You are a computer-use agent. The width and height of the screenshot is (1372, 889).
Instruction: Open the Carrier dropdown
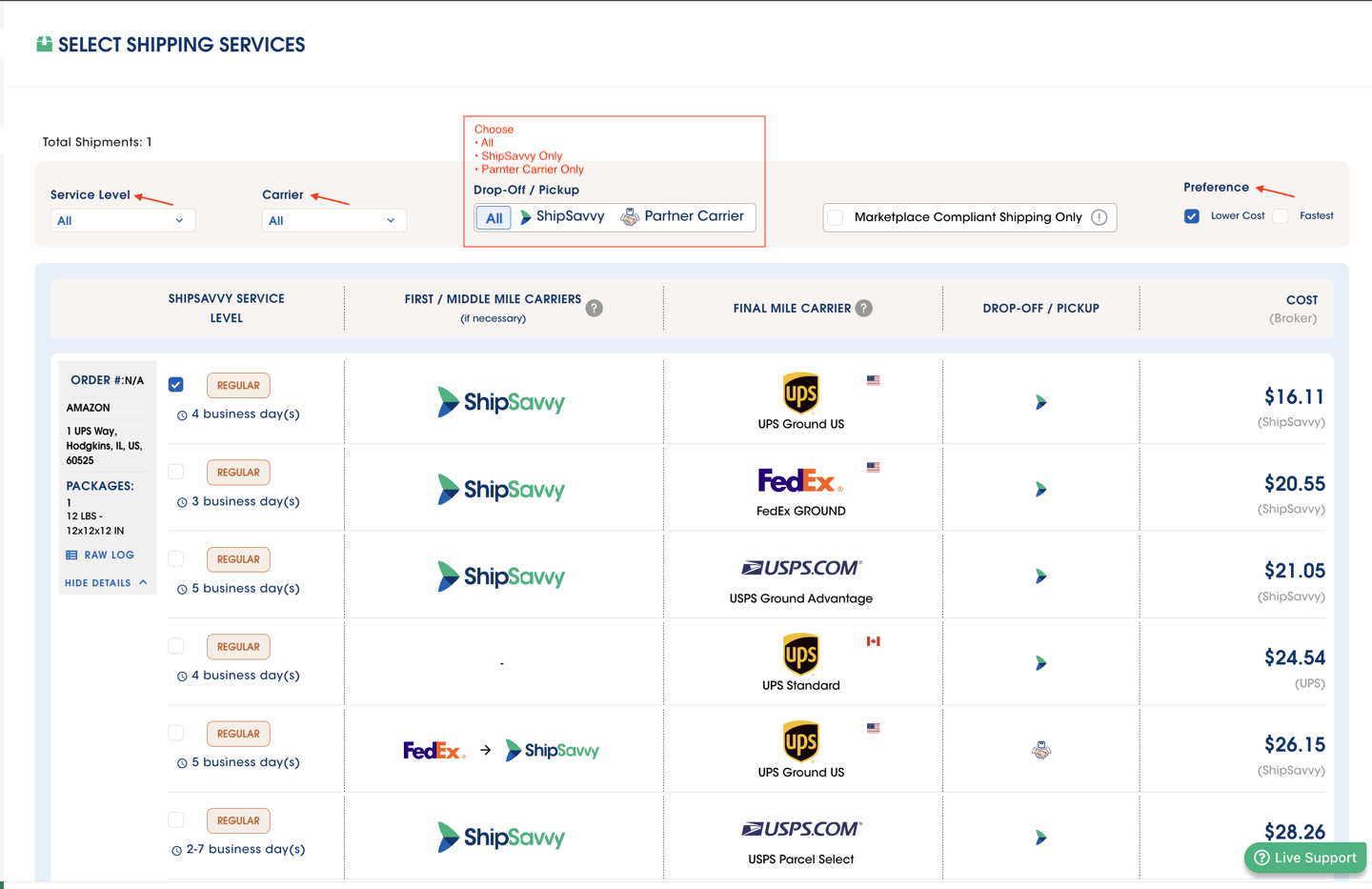[x=333, y=220]
